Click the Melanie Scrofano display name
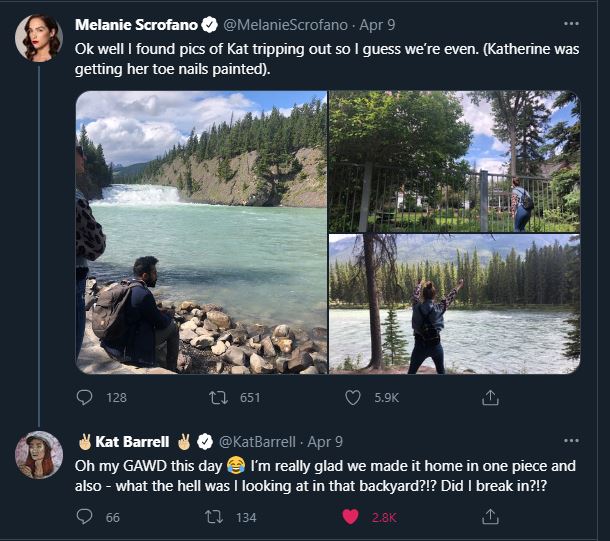The height and width of the screenshot is (541, 610). 135,24
